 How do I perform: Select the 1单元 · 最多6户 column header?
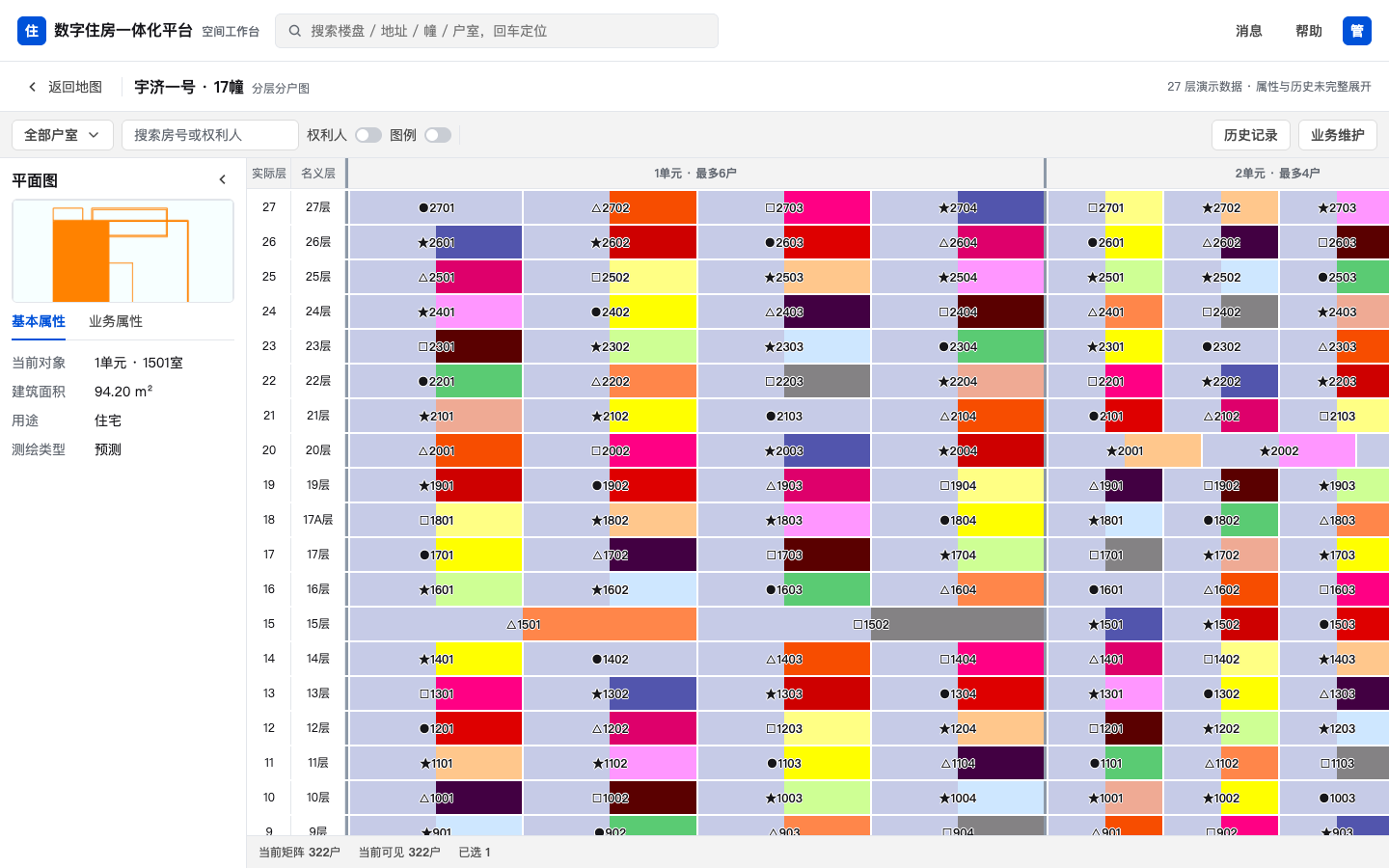[695, 174]
